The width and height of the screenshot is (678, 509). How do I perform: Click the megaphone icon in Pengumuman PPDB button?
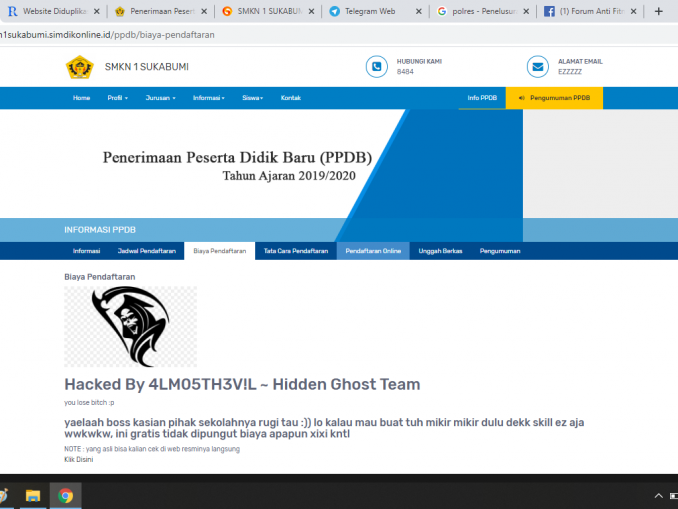tap(521, 98)
